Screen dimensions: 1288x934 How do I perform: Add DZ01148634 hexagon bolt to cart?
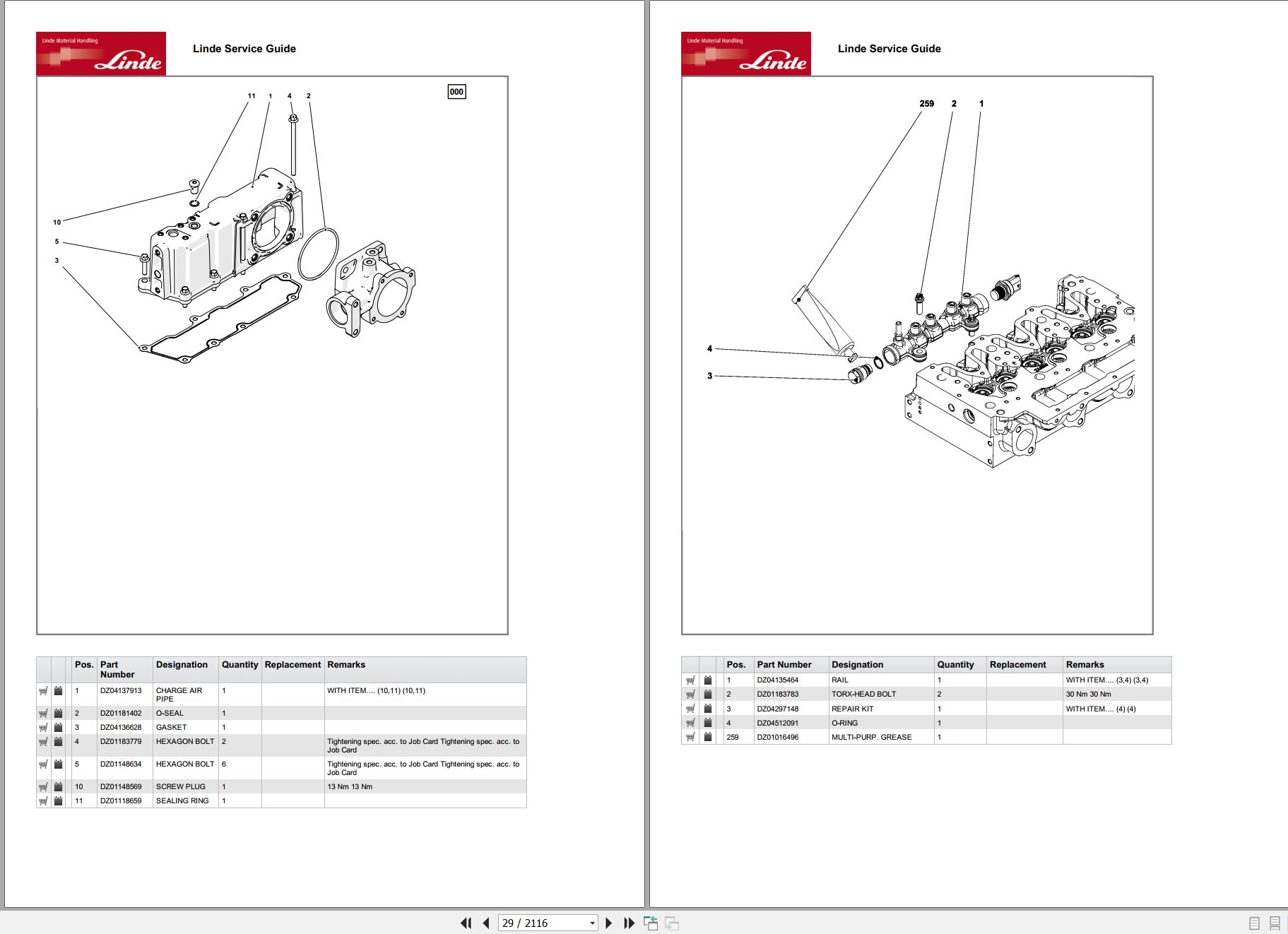click(x=43, y=764)
